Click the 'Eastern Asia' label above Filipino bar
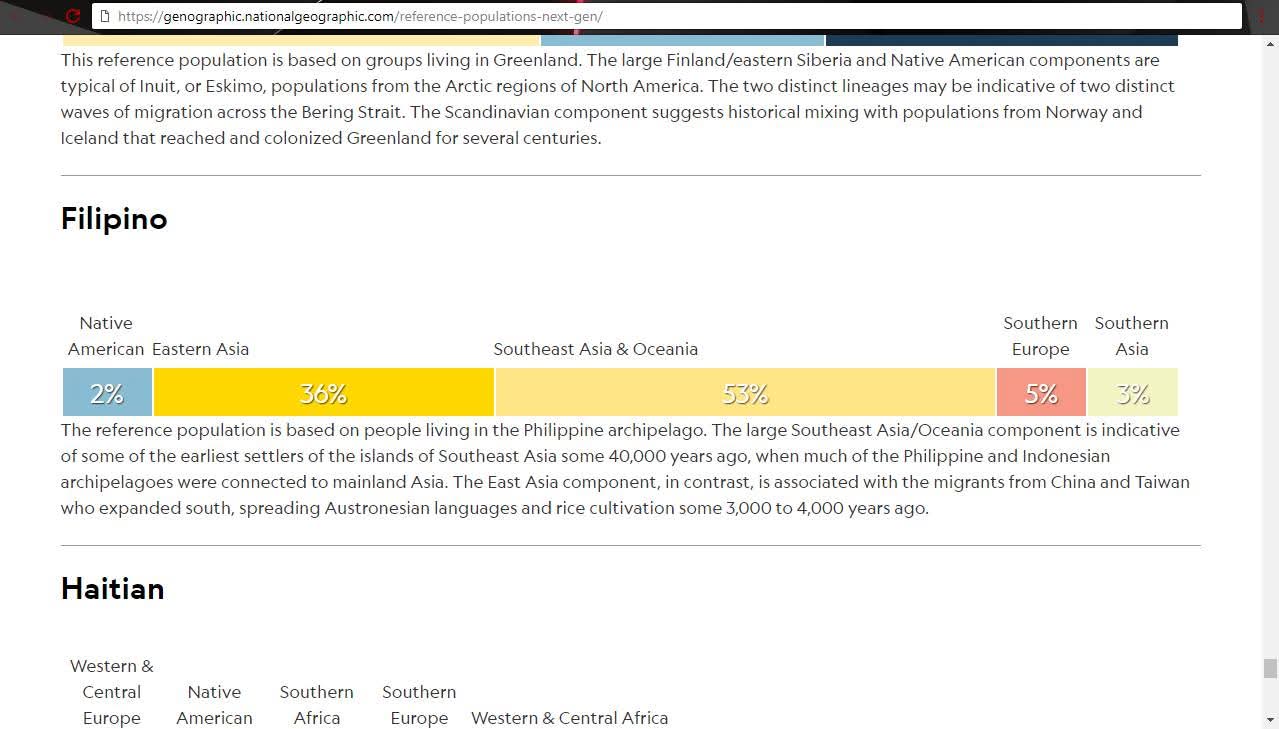The image size is (1279, 729). point(200,349)
